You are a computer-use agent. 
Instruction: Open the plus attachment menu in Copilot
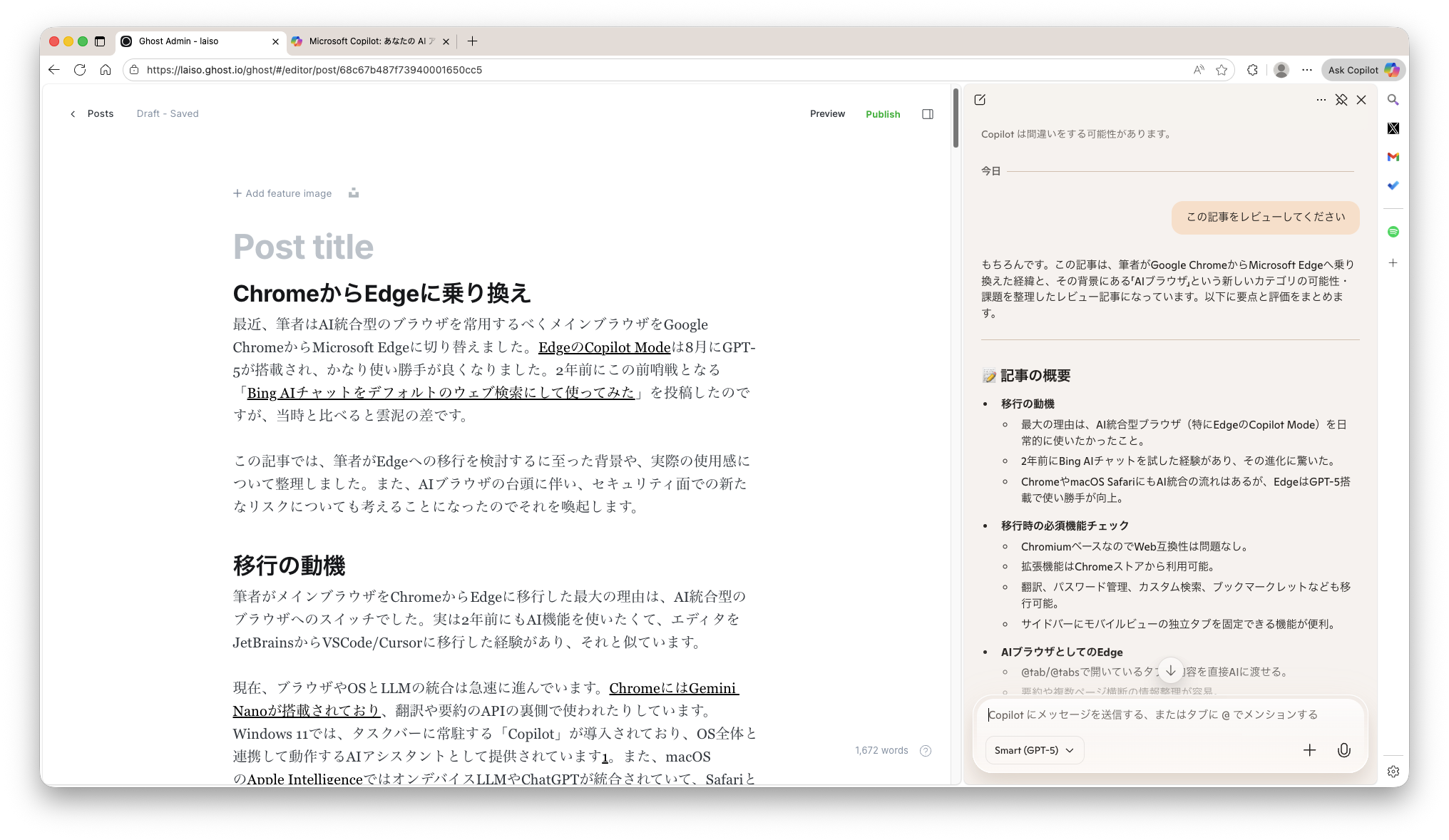1309,750
